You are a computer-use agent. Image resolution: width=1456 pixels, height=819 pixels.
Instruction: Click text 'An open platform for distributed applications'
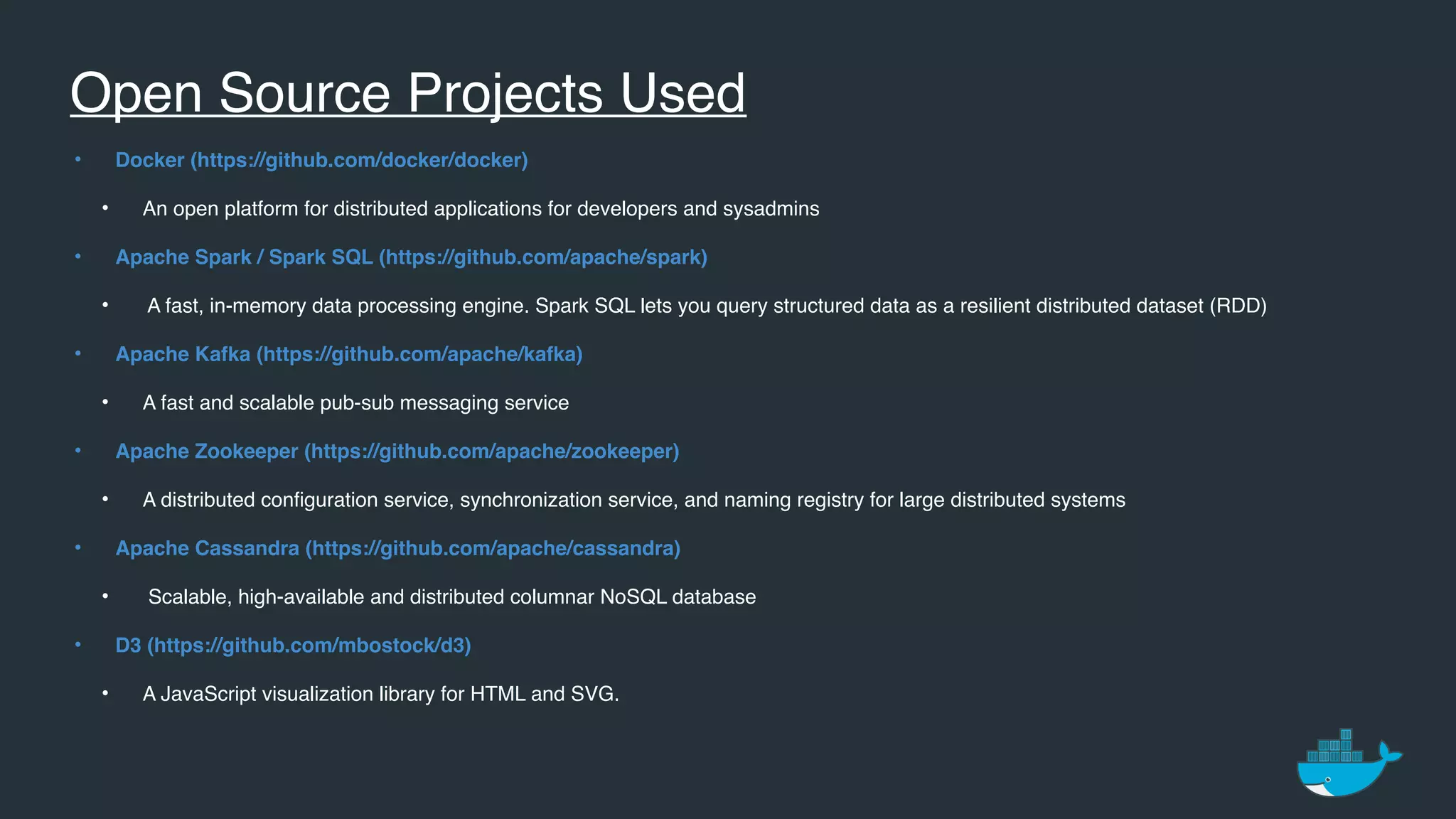click(x=343, y=209)
